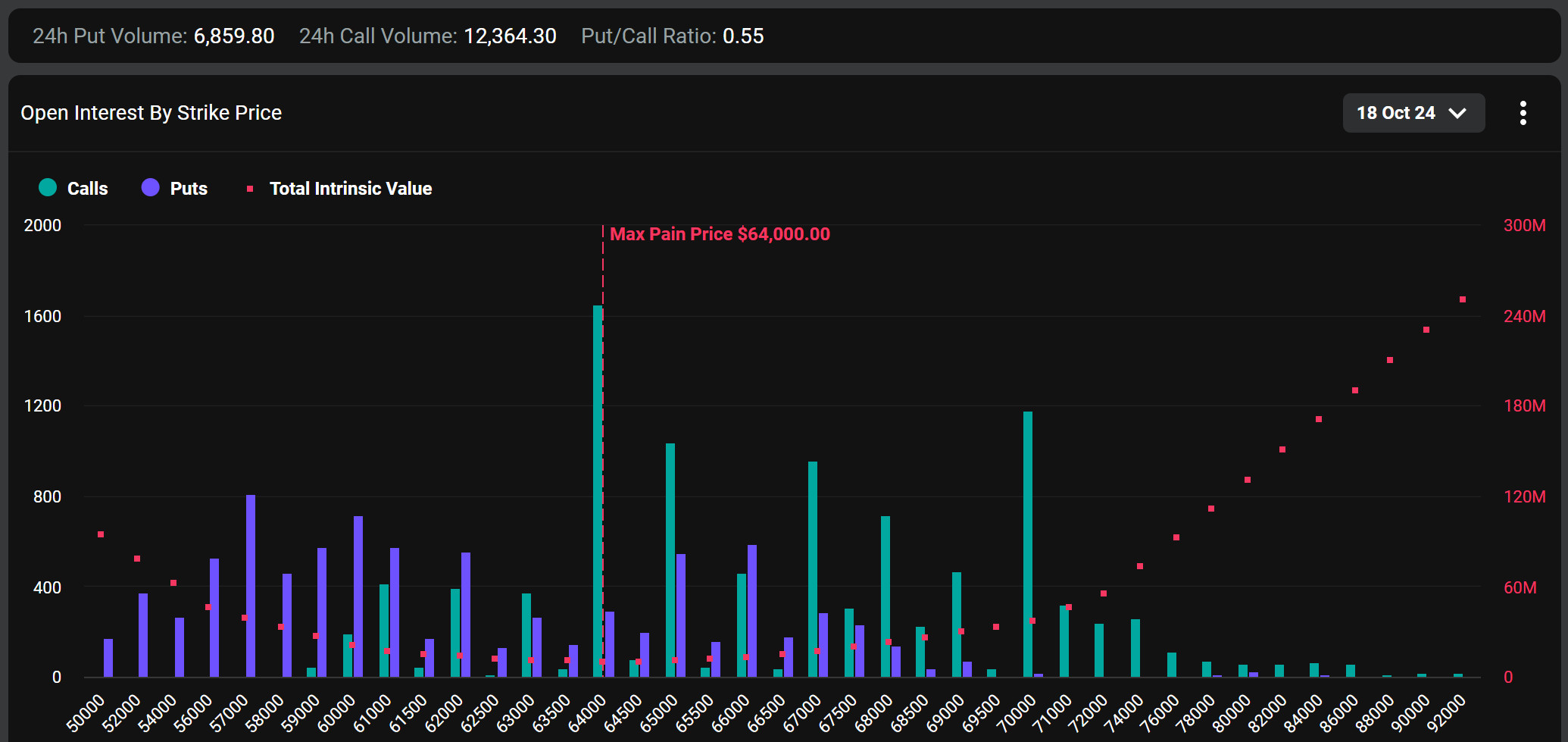Click the 180M right axis label
This screenshot has height=742, width=1568.
click(1525, 405)
